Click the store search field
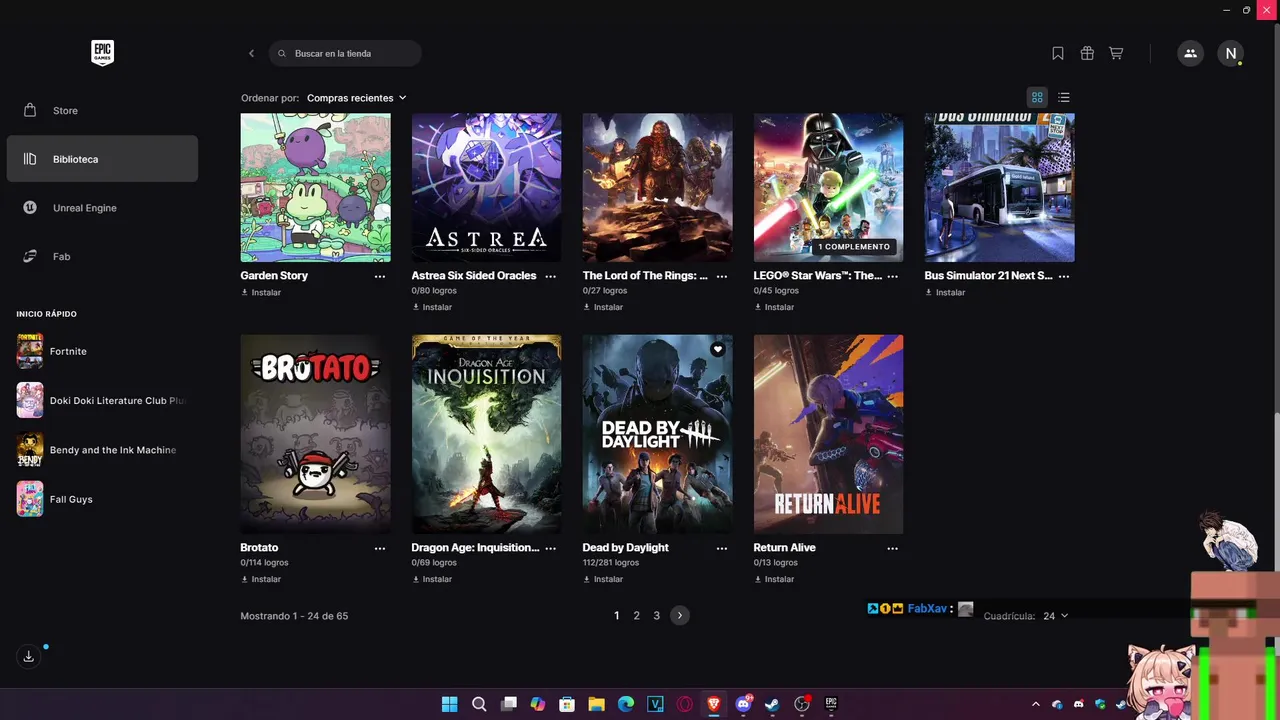The height and width of the screenshot is (720, 1280). tap(345, 53)
